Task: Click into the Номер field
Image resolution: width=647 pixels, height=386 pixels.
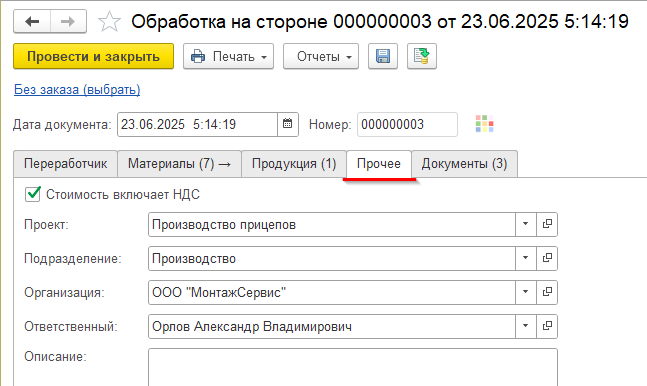Action: pyautogui.click(x=407, y=124)
